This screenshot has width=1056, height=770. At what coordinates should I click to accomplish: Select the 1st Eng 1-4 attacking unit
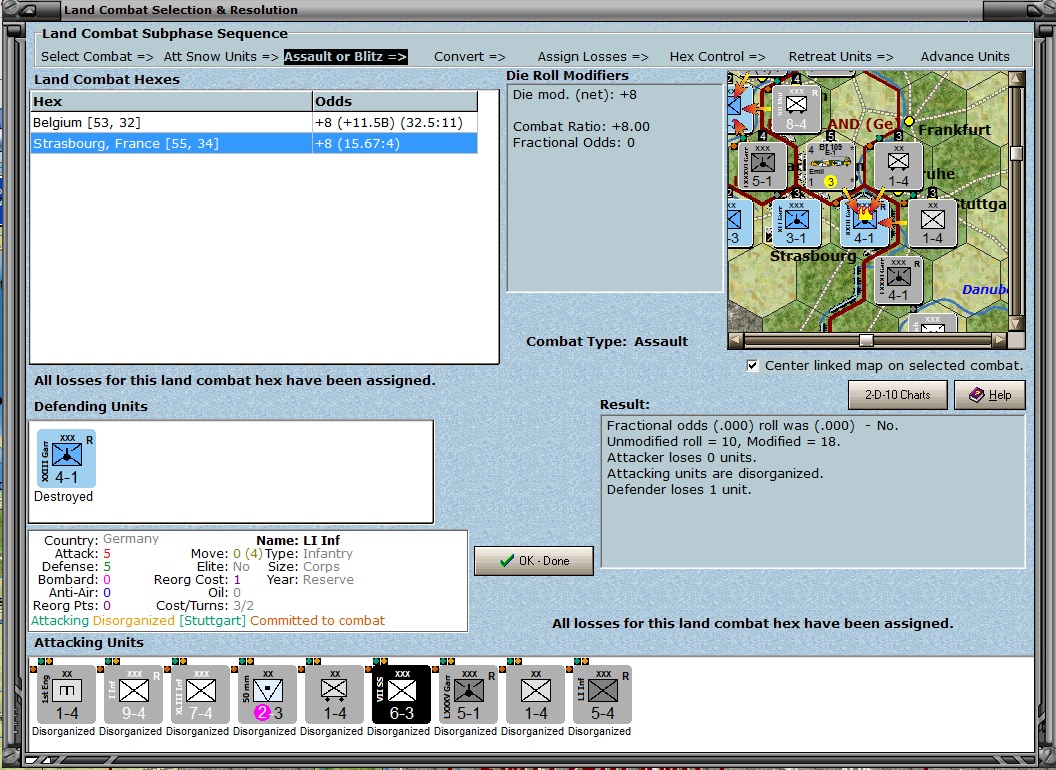click(x=66, y=695)
